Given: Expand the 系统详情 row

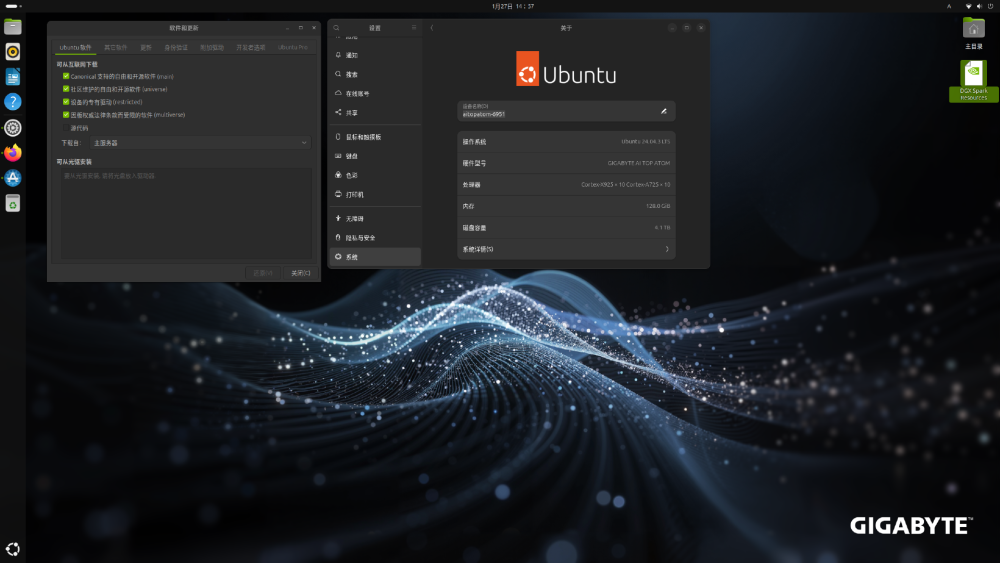Looking at the screenshot, I should [566, 249].
